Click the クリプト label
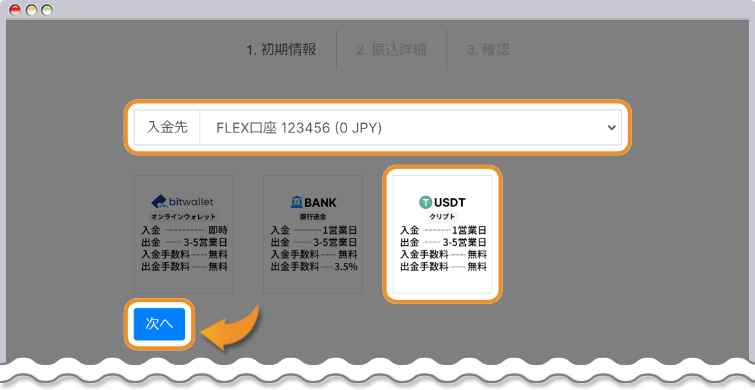Image resolution: width=755 pixels, height=390 pixels. pyautogui.click(x=443, y=216)
